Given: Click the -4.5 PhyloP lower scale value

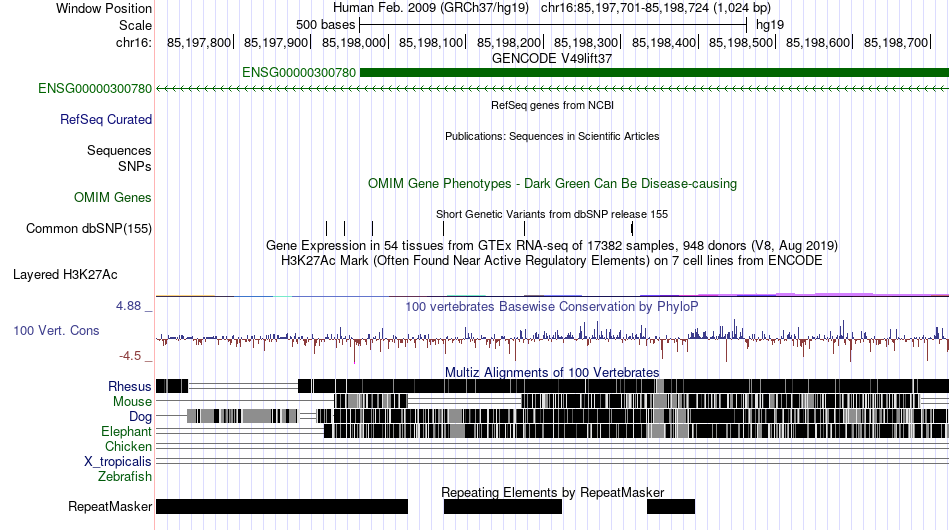Looking at the screenshot, I should coord(130,356).
